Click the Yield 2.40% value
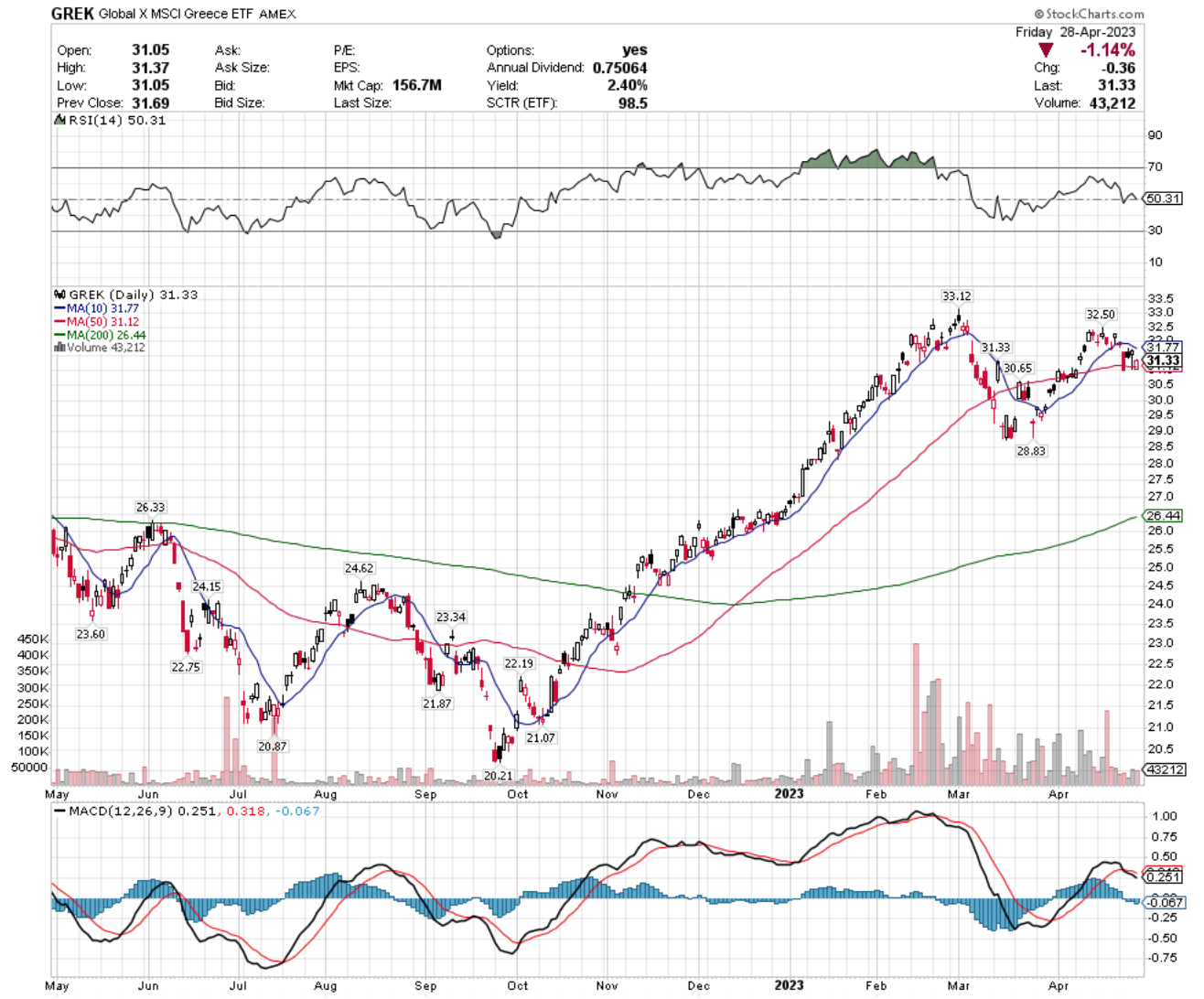 [x=627, y=85]
